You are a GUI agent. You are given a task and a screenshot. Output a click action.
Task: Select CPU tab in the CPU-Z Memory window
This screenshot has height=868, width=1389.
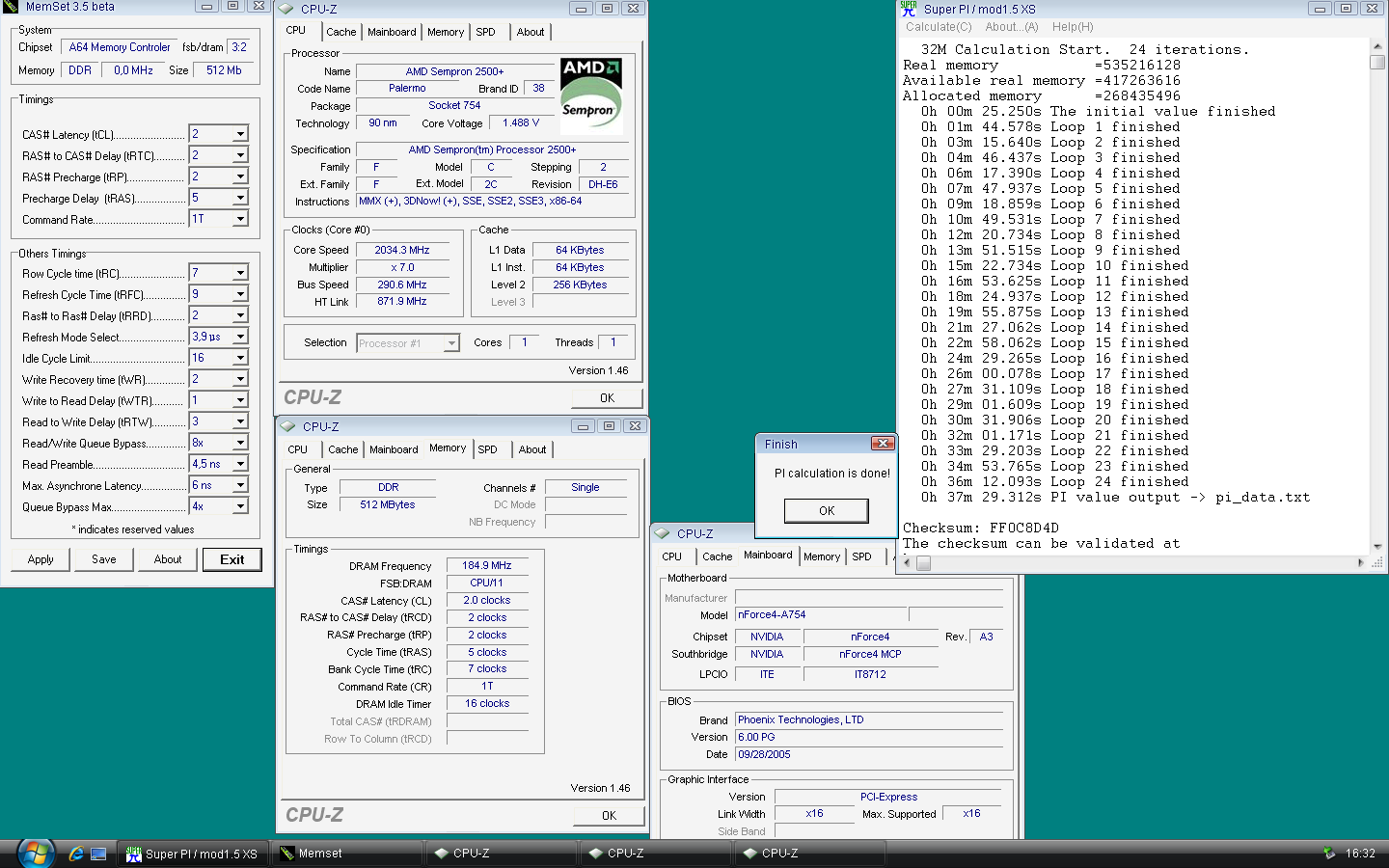tap(298, 449)
